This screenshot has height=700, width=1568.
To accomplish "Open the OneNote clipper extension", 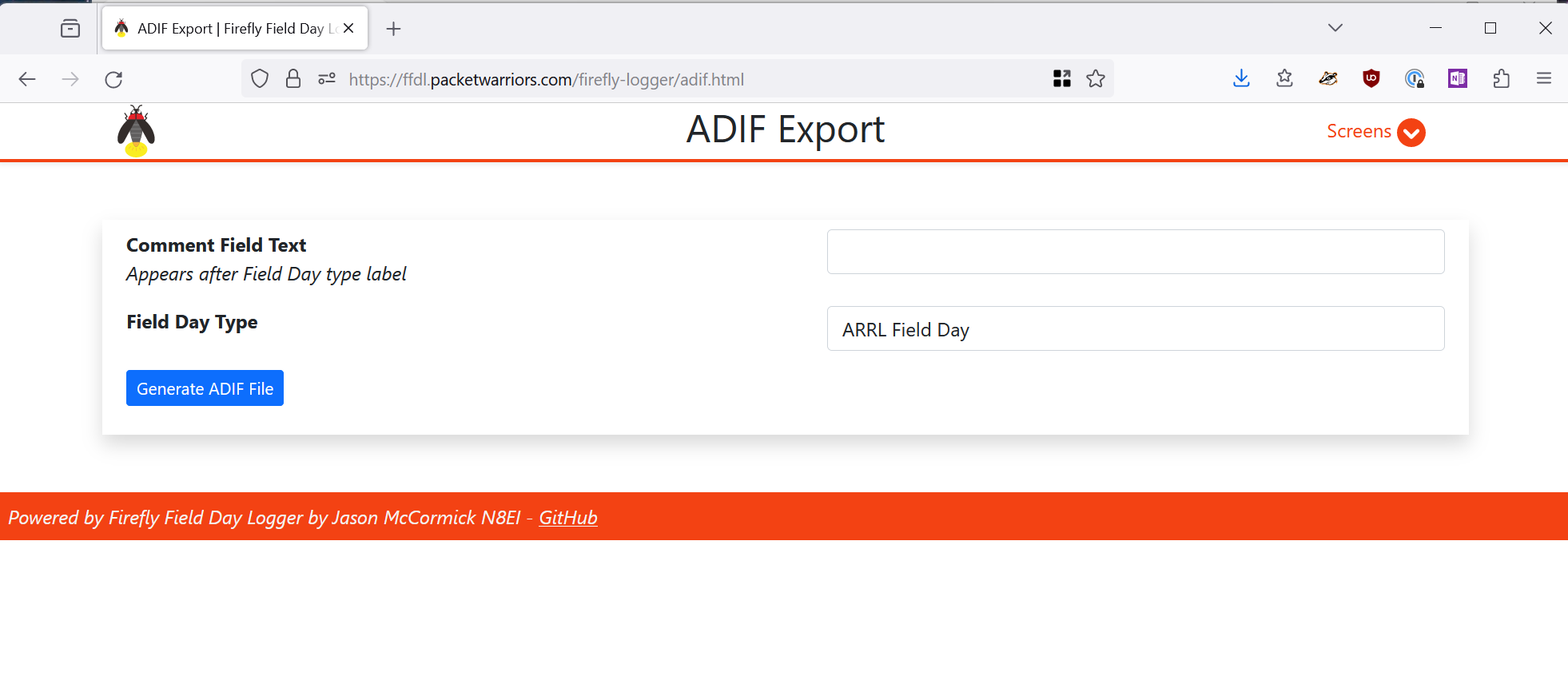I will (1458, 78).
